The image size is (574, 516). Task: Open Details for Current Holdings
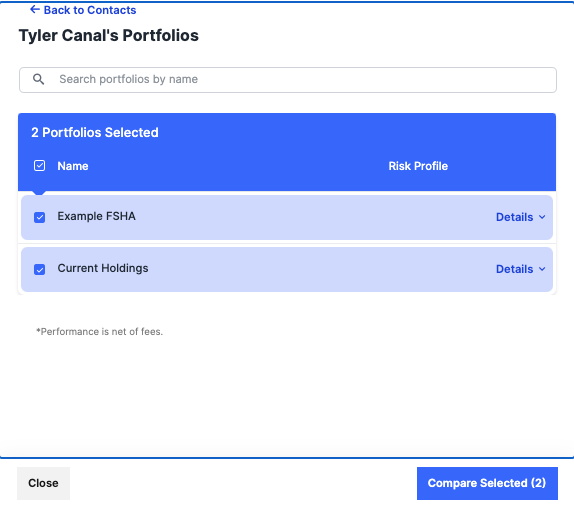[514, 269]
